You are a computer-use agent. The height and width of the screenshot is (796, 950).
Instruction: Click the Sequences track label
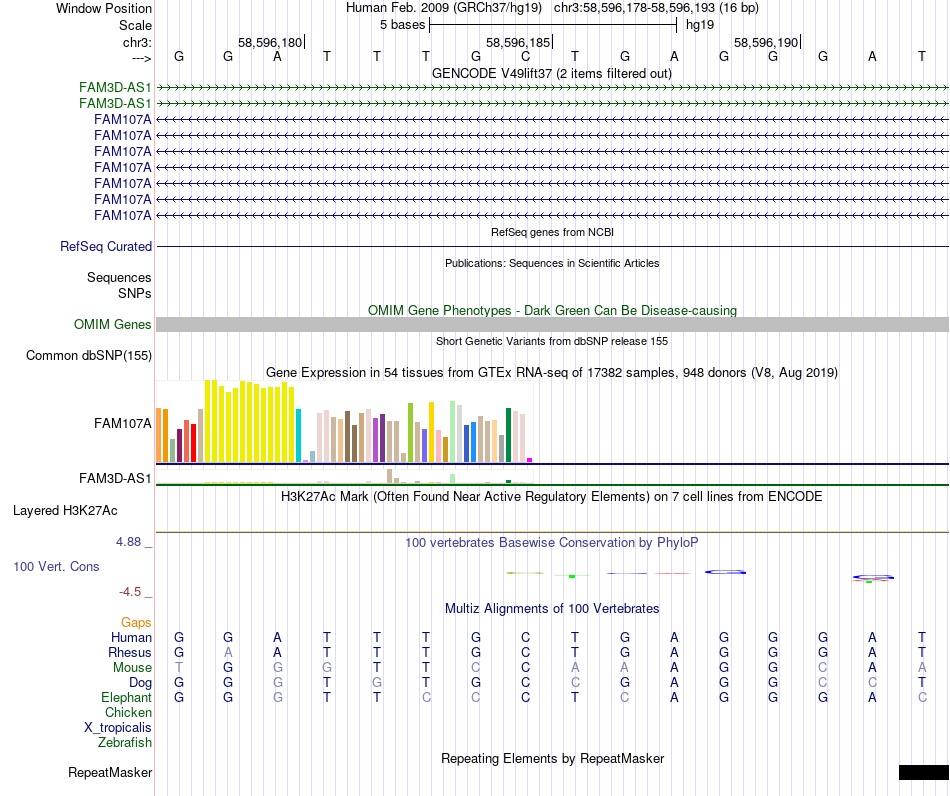(119, 277)
